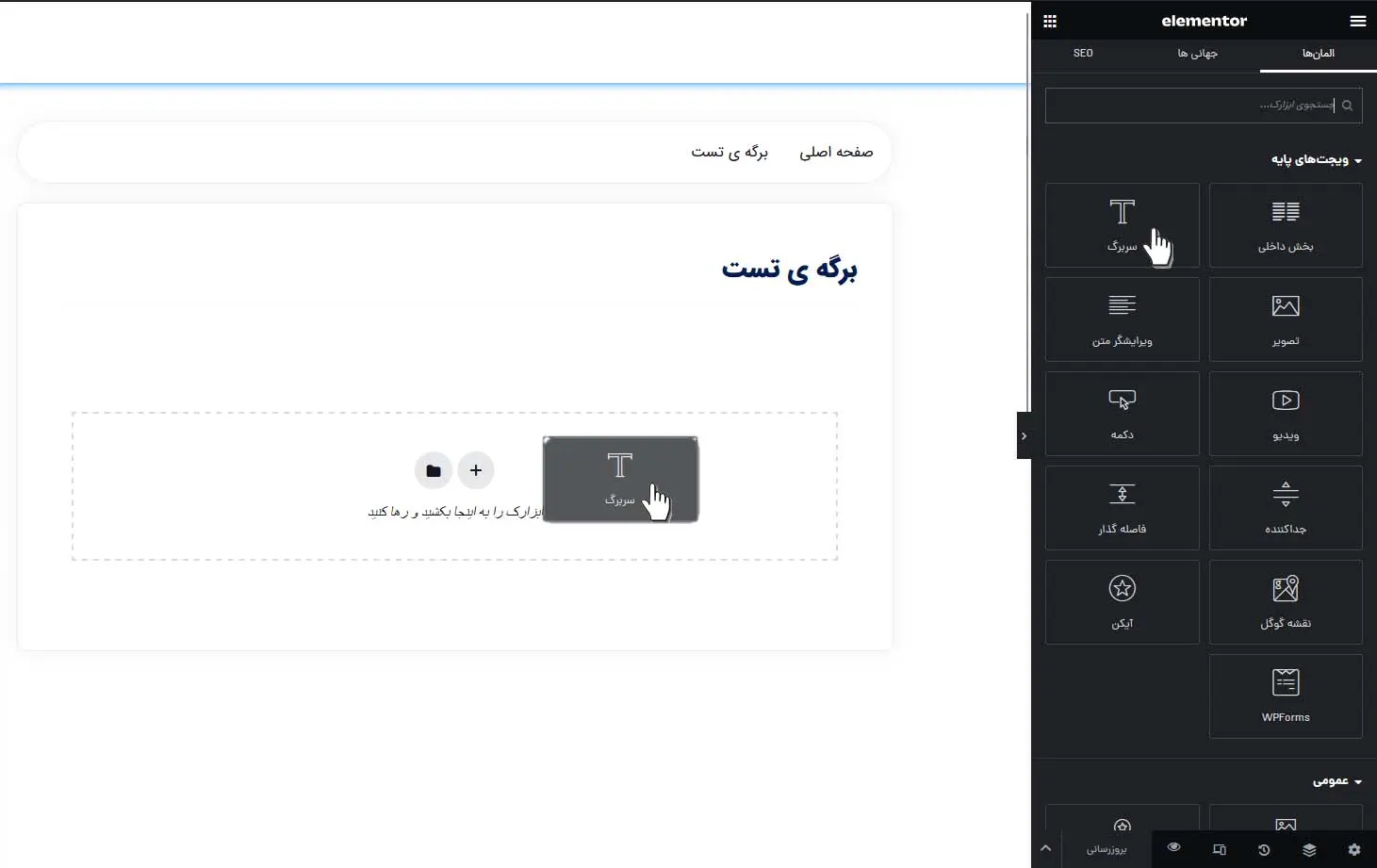Click the add new section plus button
The image size is (1377, 868).
[x=476, y=470]
